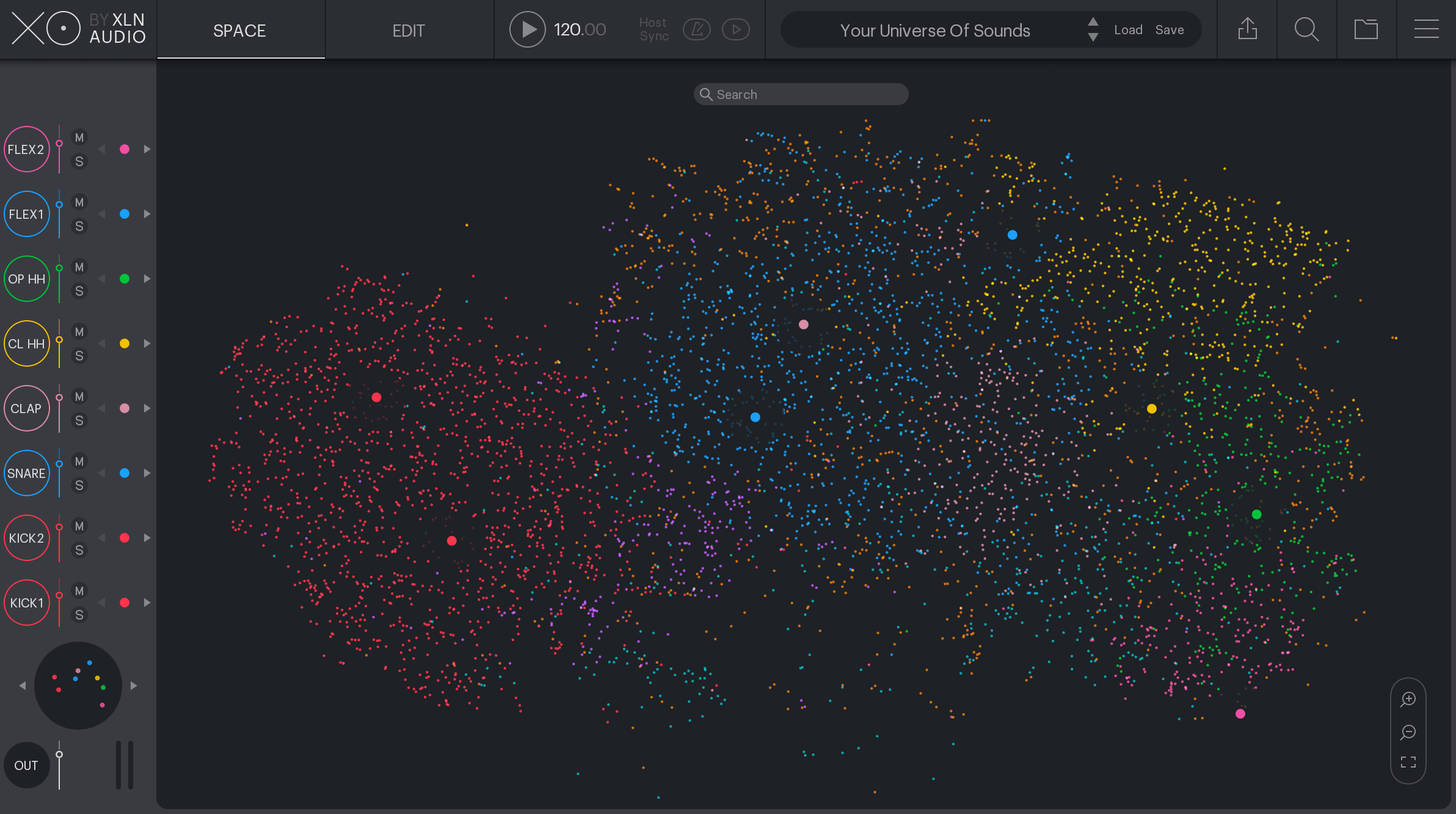Toggle the metronome icon
Screen dimensions: 1456x814
coord(697,29)
